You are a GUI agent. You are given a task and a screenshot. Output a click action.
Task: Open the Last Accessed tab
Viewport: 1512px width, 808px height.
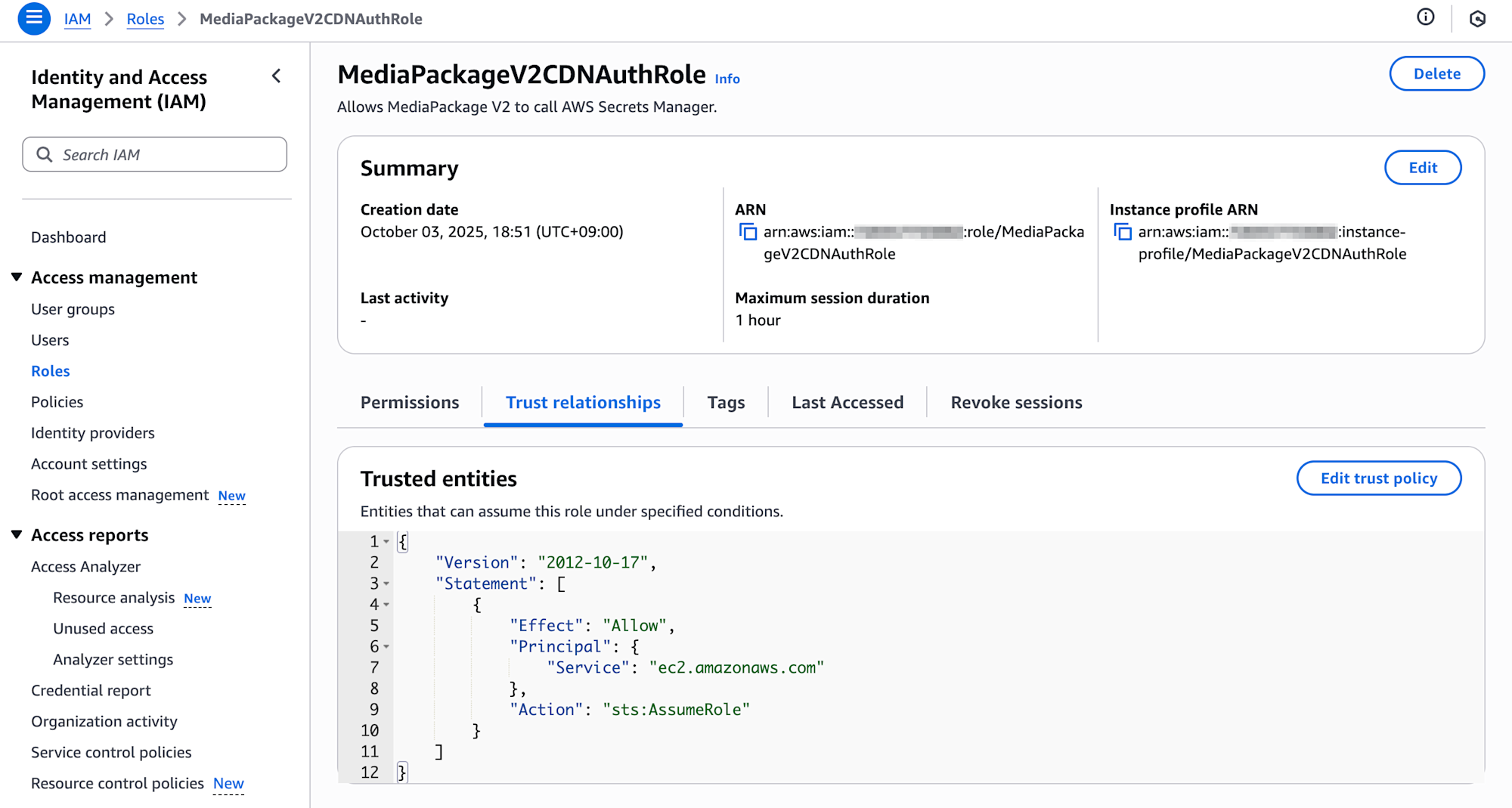pyautogui.click(x=847, y=403)
